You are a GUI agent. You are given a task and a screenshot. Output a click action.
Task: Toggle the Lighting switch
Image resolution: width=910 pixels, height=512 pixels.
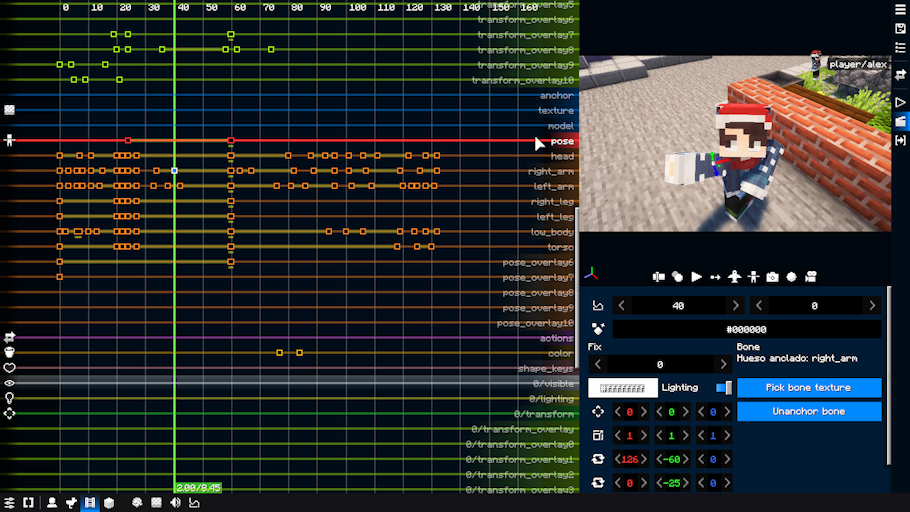(723, 388)
